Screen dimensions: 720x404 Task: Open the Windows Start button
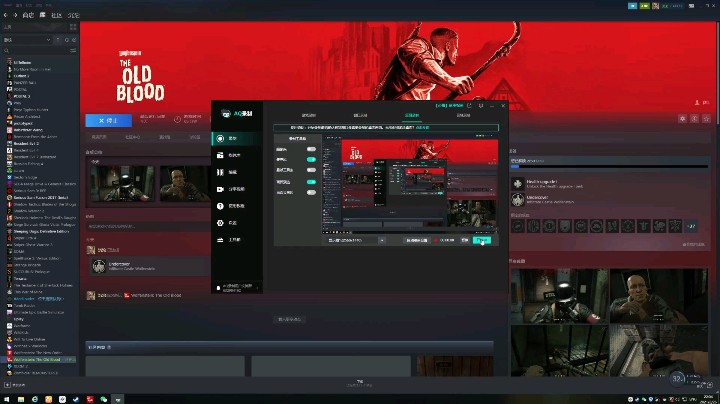[x=6, y=399]
